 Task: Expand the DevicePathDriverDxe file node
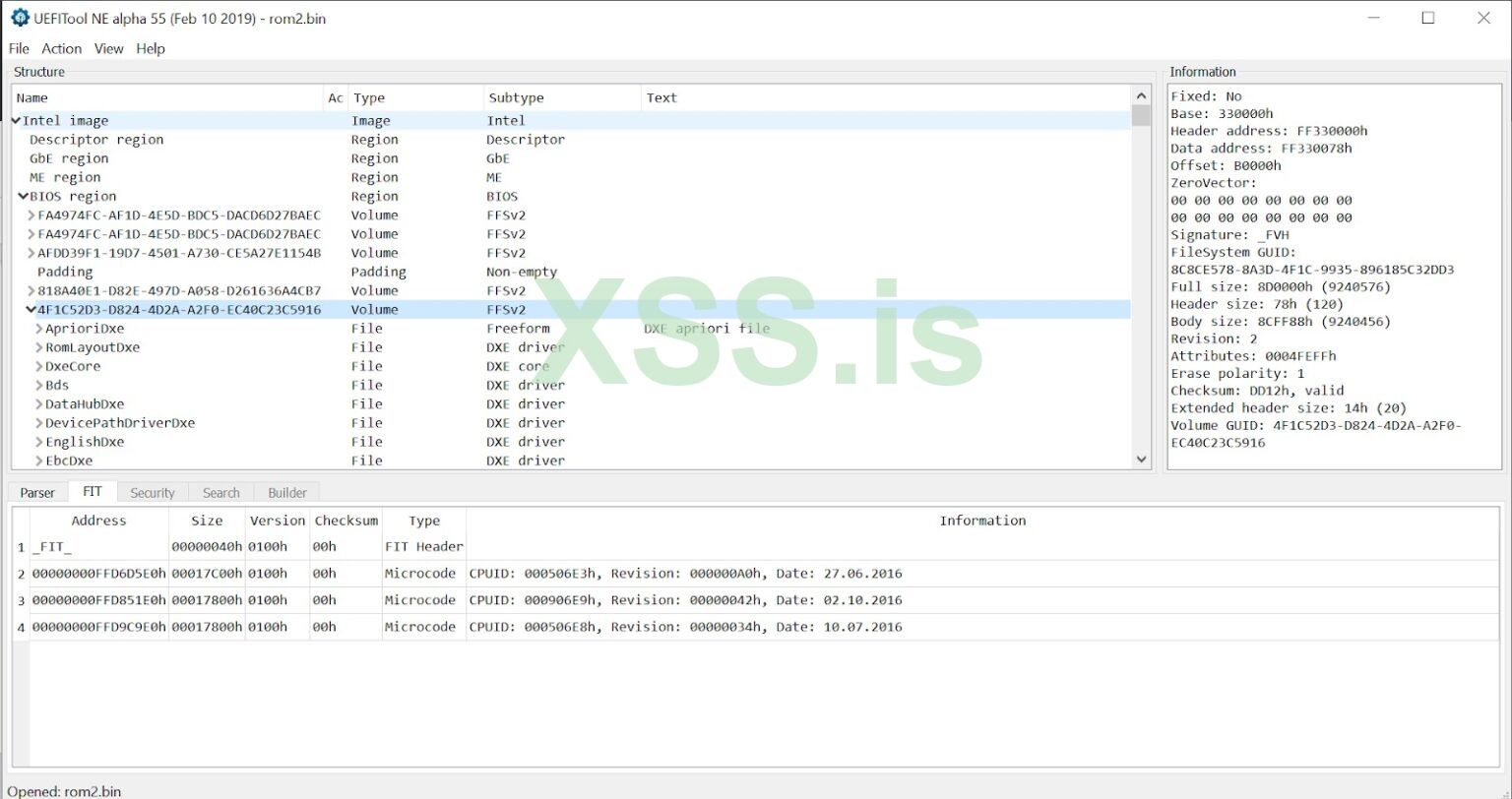pyautogui.click(x=39, y=423)
